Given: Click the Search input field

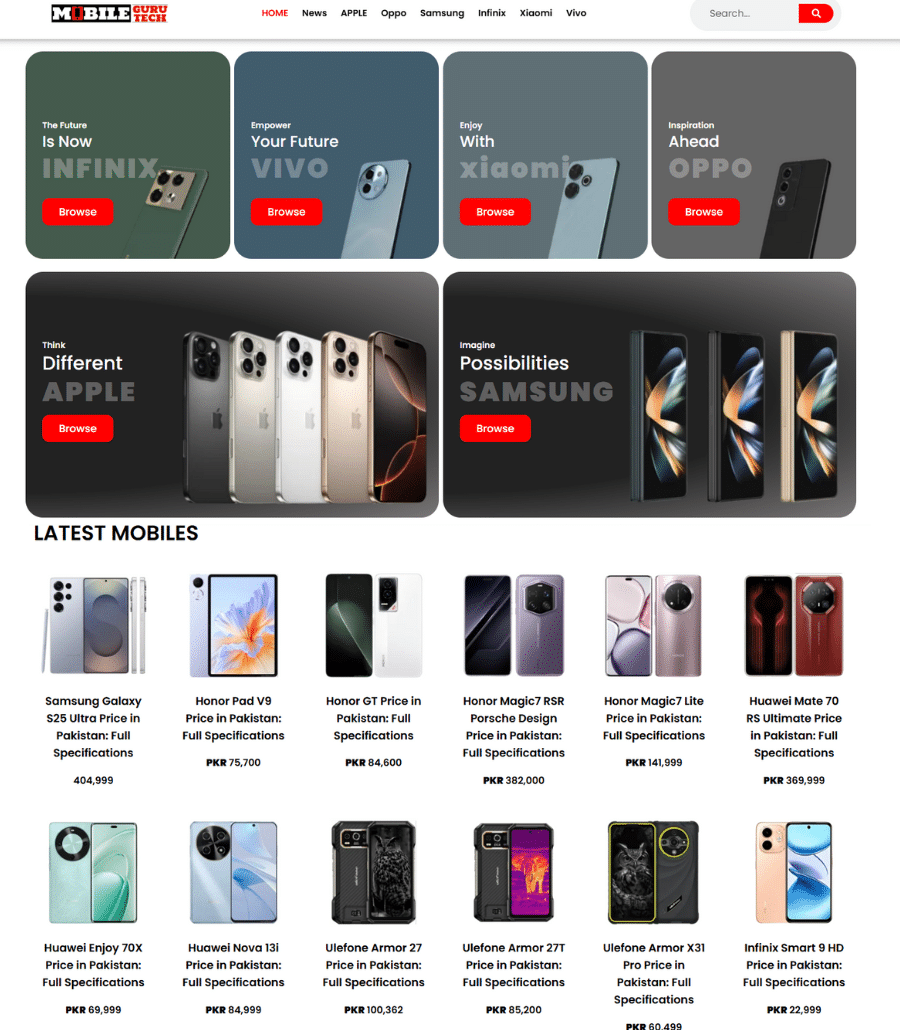Looking at the screenshot, I should 748,13.
